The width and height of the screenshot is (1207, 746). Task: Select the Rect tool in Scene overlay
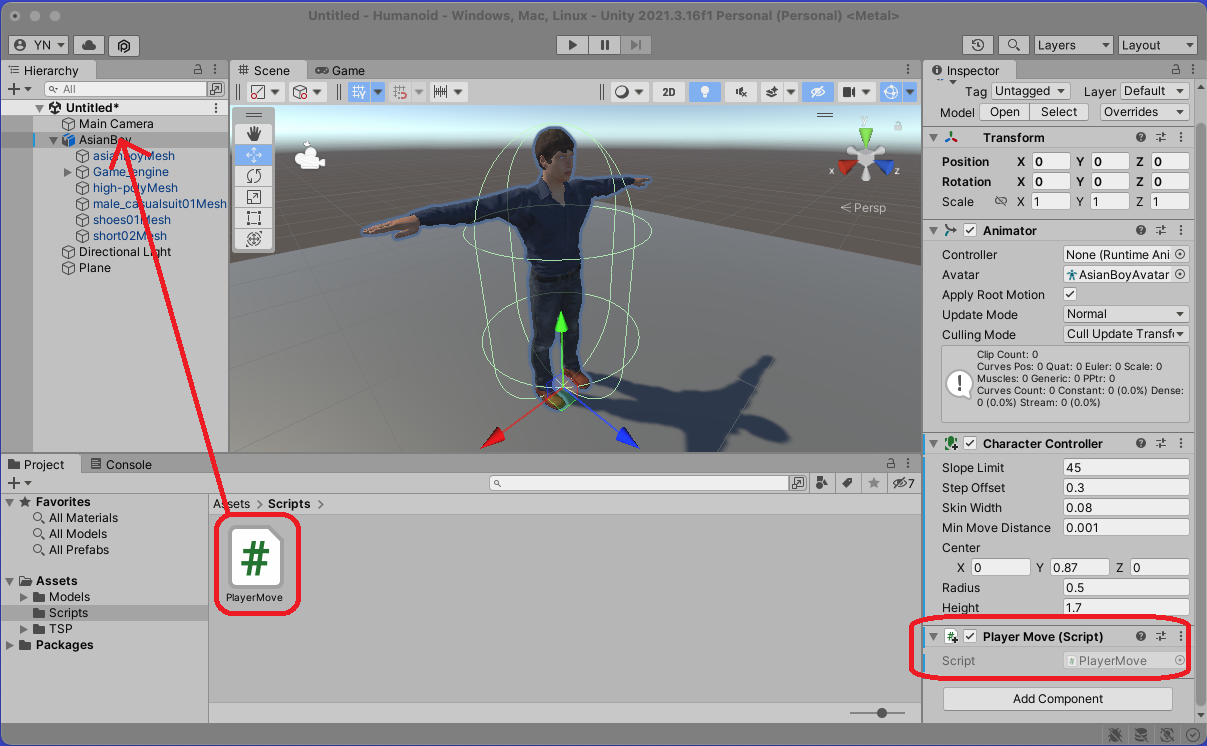pos(253,218)
